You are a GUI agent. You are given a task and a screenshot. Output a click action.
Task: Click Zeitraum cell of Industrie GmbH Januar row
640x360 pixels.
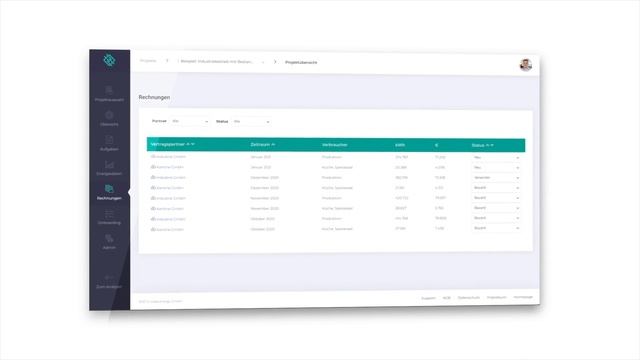point(261,157)
